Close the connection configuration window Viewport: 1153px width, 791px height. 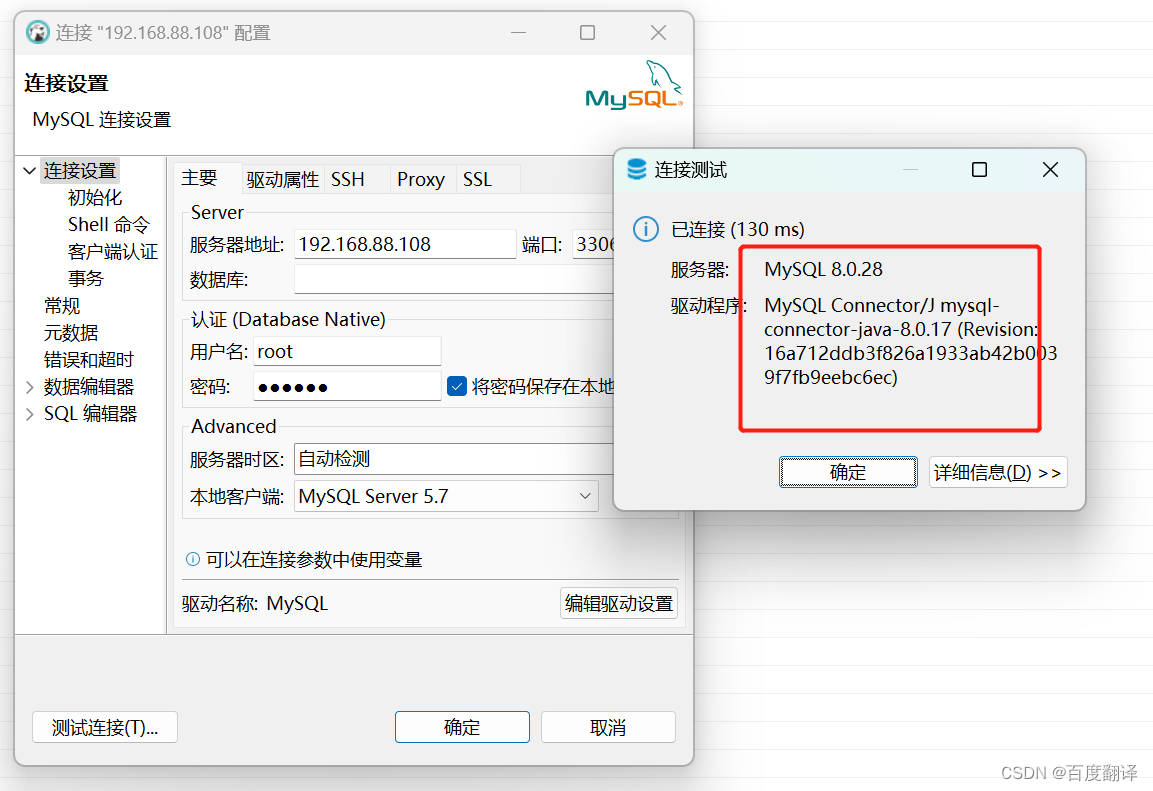click(658, 32)
